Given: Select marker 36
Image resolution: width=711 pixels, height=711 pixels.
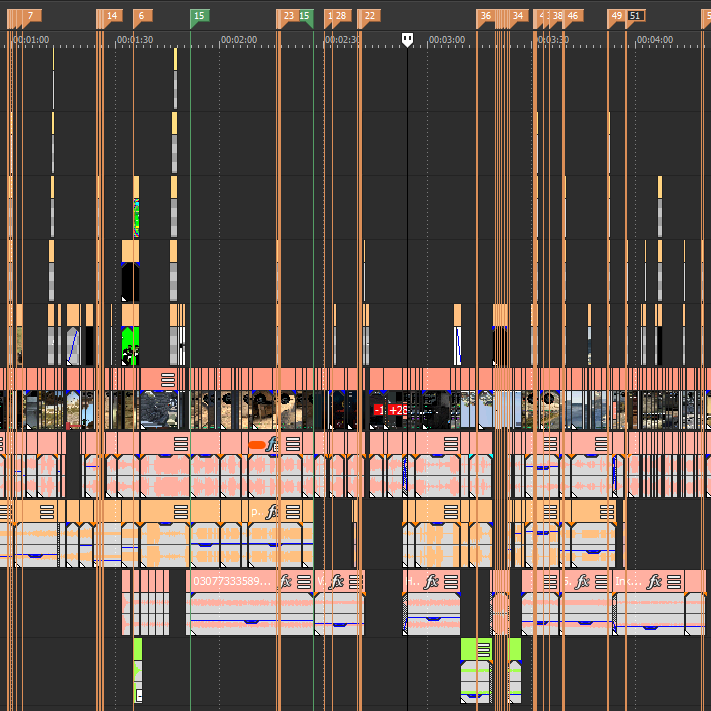Looking at the screenshot, I should 486,16.
